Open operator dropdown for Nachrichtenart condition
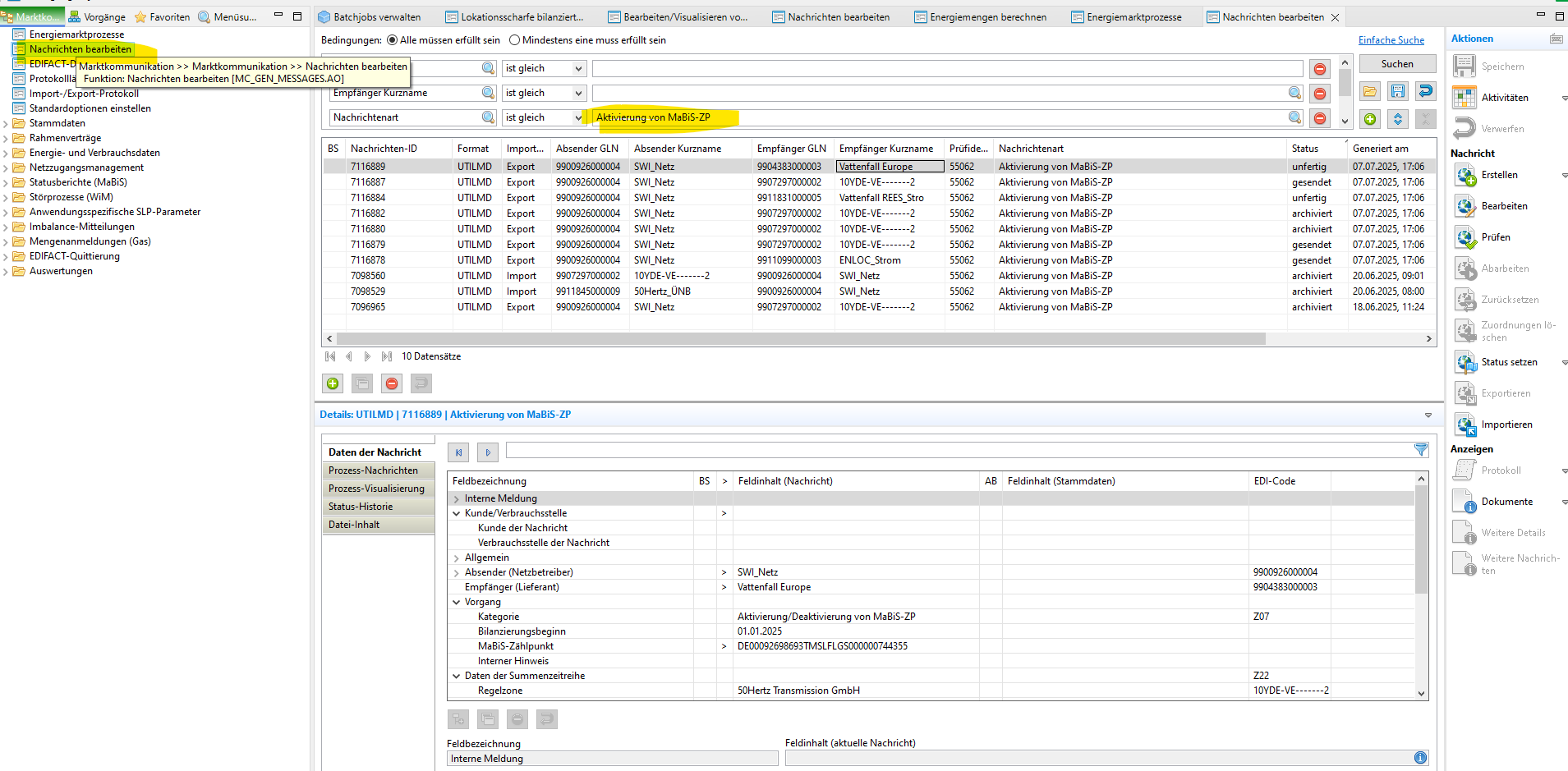Viewport: 1568px width, 771px height. pos(577,118)
